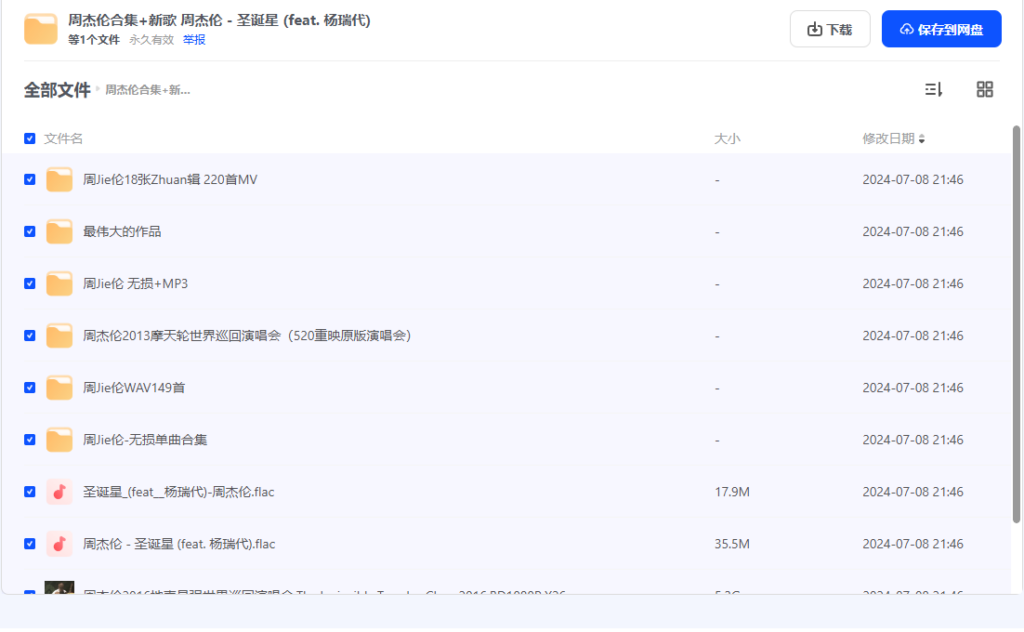This screenshot has width=1024, height=632.
Task: Click the 大小 column header
Action: point(727,138)
